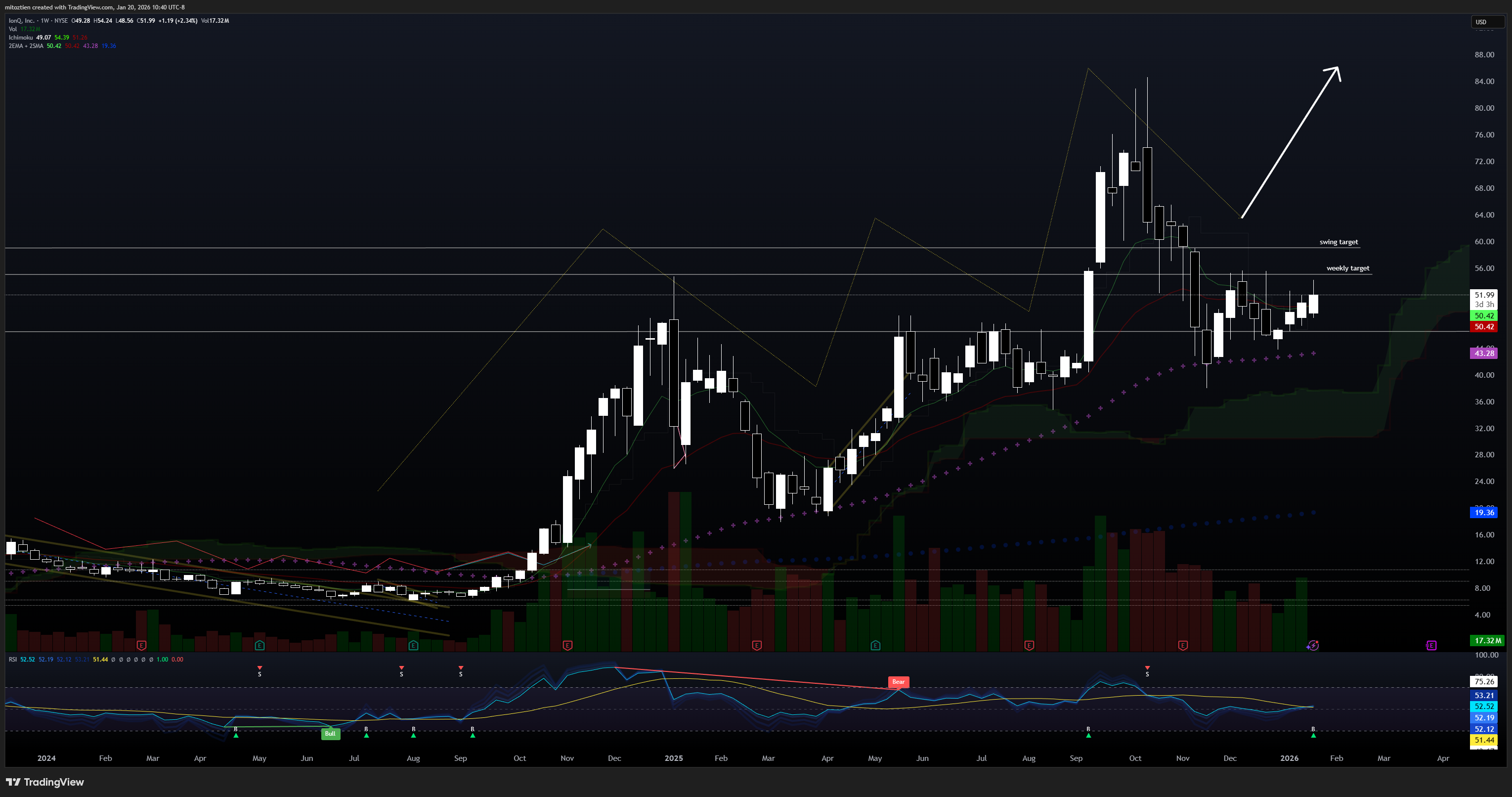Click the red earnings E marker near March 2024
Image resolution: width=1512 pixels, height=797 pixels.
(x=141, y=646)
